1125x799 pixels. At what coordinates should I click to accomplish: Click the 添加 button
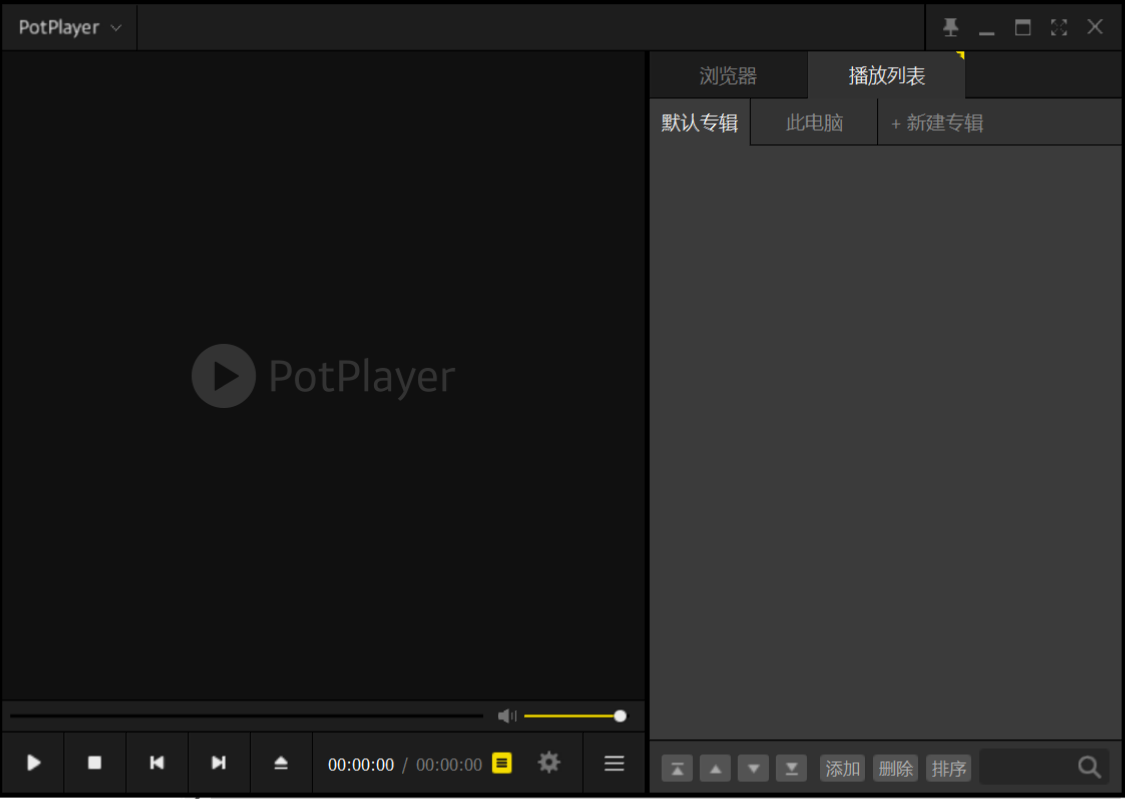click(x=842, y=768)
